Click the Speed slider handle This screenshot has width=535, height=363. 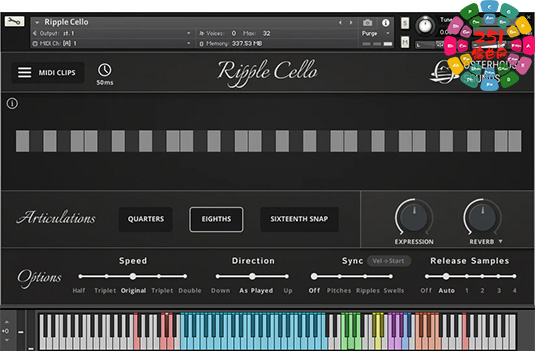(133, 276)
